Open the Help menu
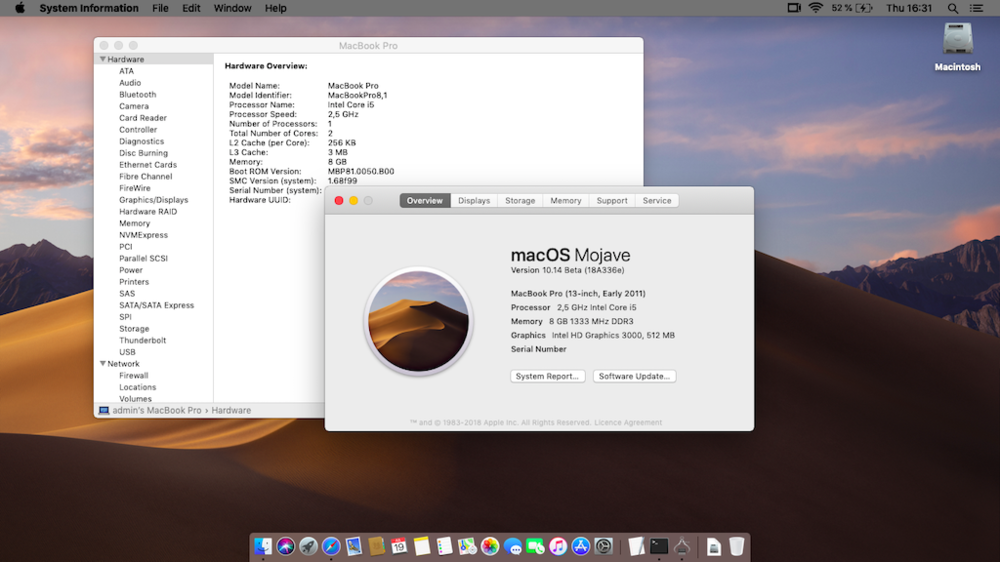Image resolution: width=1000 pixels, height=562 pixels. coord(276,8)
